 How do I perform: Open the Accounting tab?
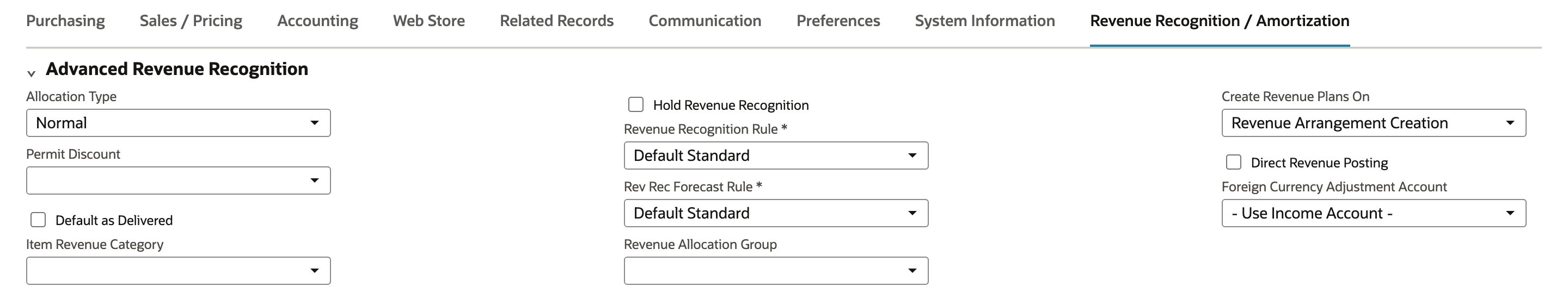tap(318, 21)
